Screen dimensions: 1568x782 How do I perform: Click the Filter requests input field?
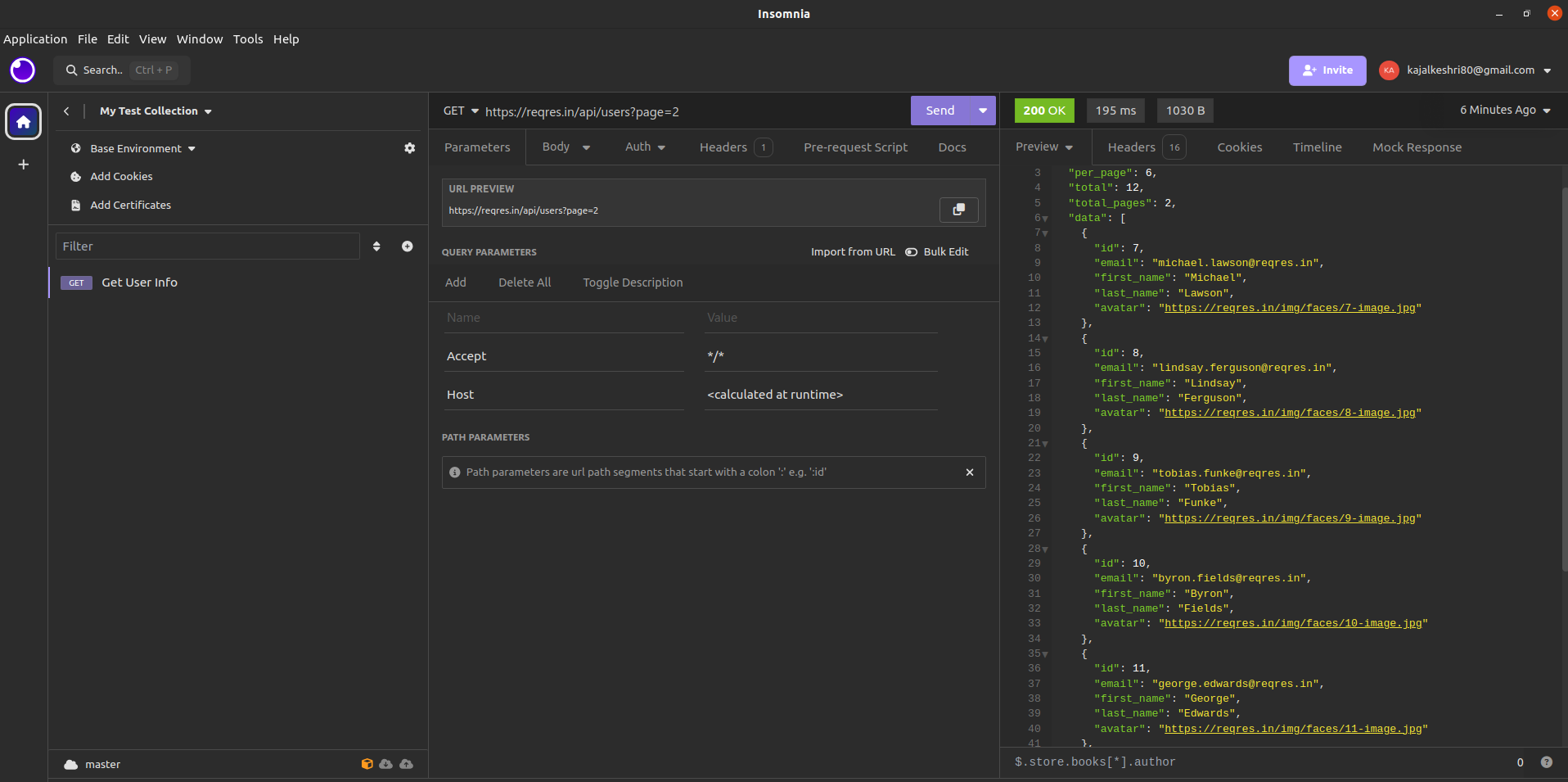pyautogui.click(x=207, y=246)
